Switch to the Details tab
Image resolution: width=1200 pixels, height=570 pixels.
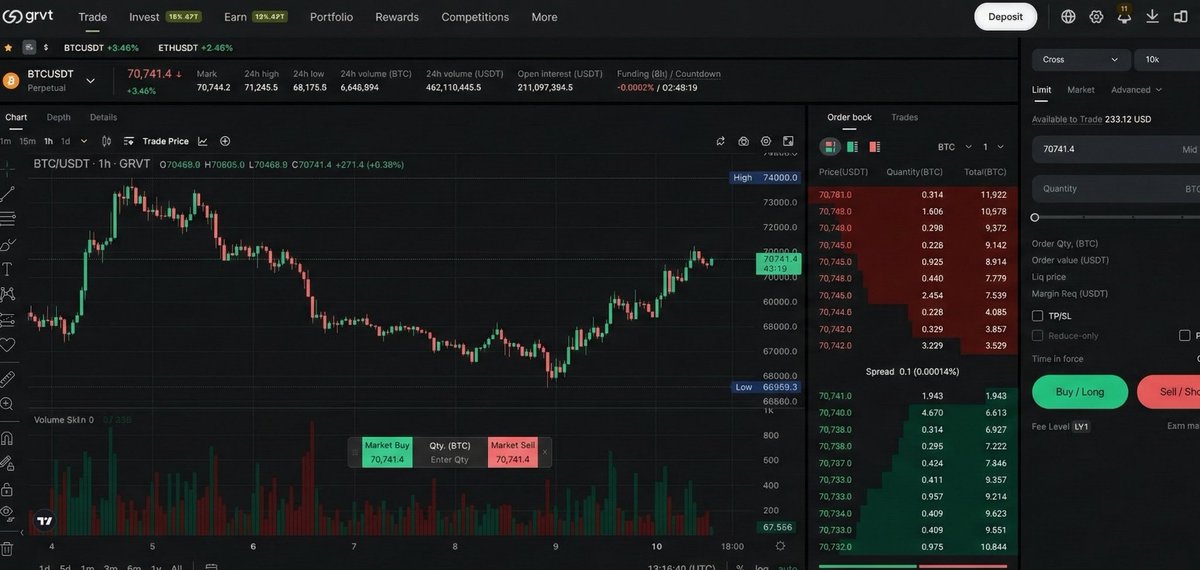click(x=103, y=117)
